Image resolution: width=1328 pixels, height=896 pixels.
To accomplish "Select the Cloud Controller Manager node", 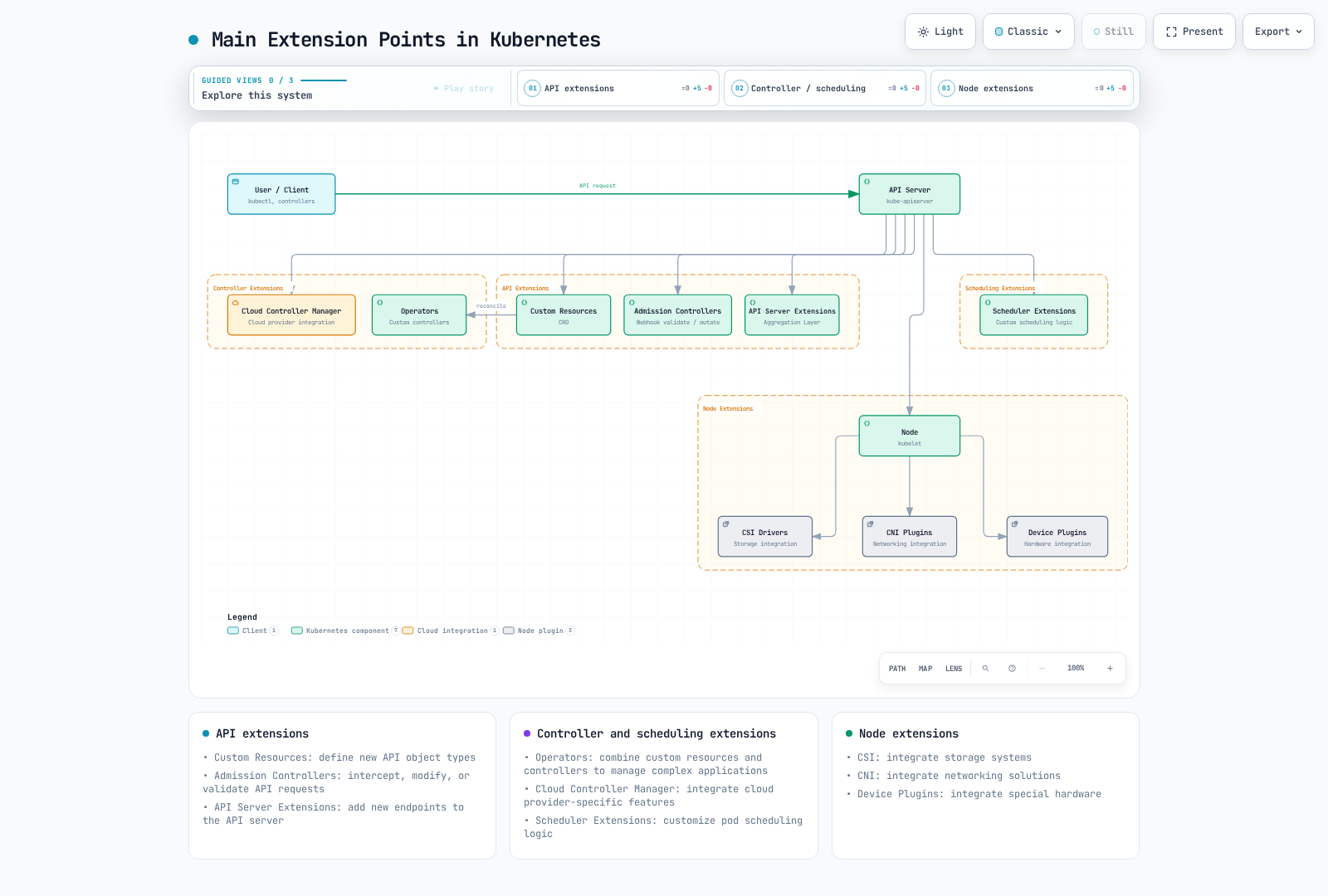I will point(291,315).
